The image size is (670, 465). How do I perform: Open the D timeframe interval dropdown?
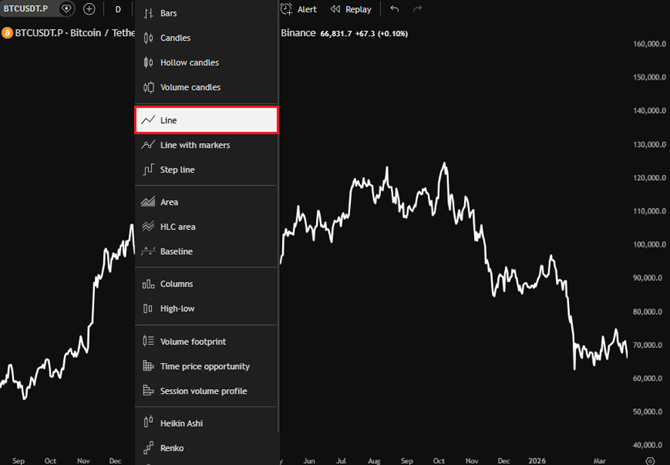(118, 9)
